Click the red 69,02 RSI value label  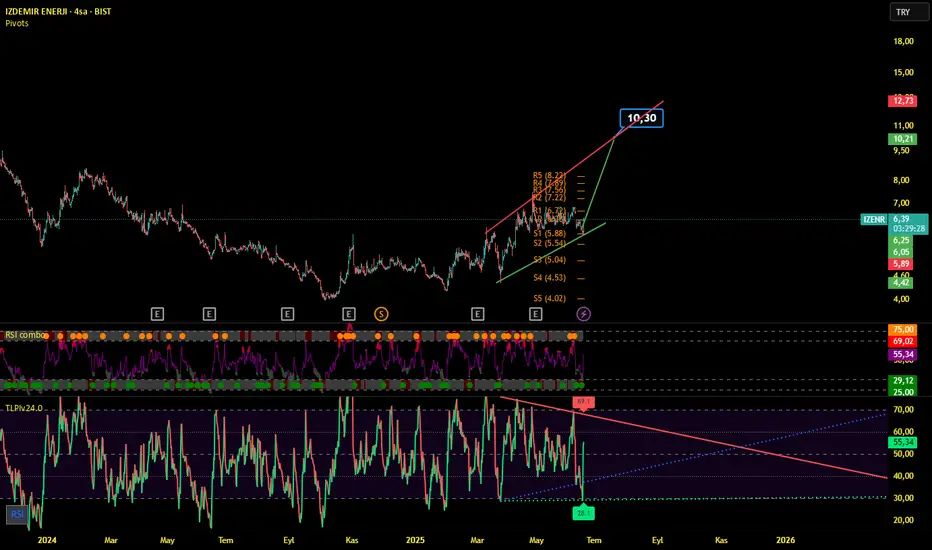pyautogui.click(x=902, y=341)
